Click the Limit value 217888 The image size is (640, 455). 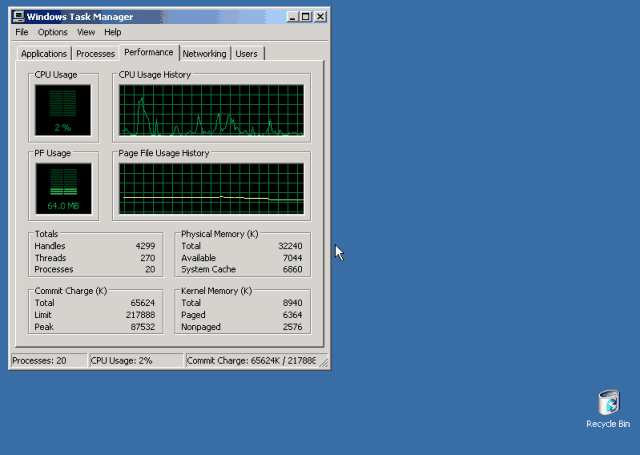click(x=140, y=315)
